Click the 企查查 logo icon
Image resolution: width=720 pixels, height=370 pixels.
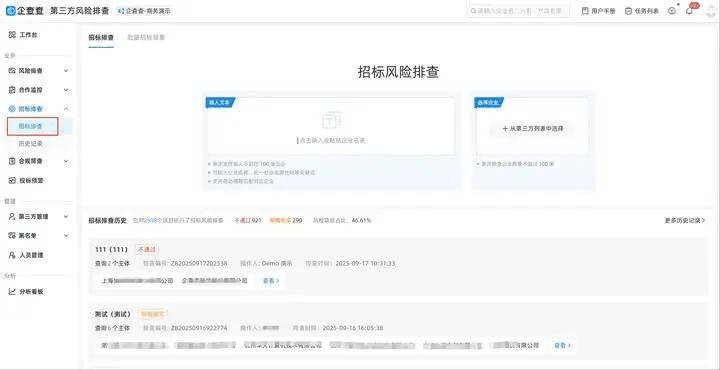click(11, 11)
